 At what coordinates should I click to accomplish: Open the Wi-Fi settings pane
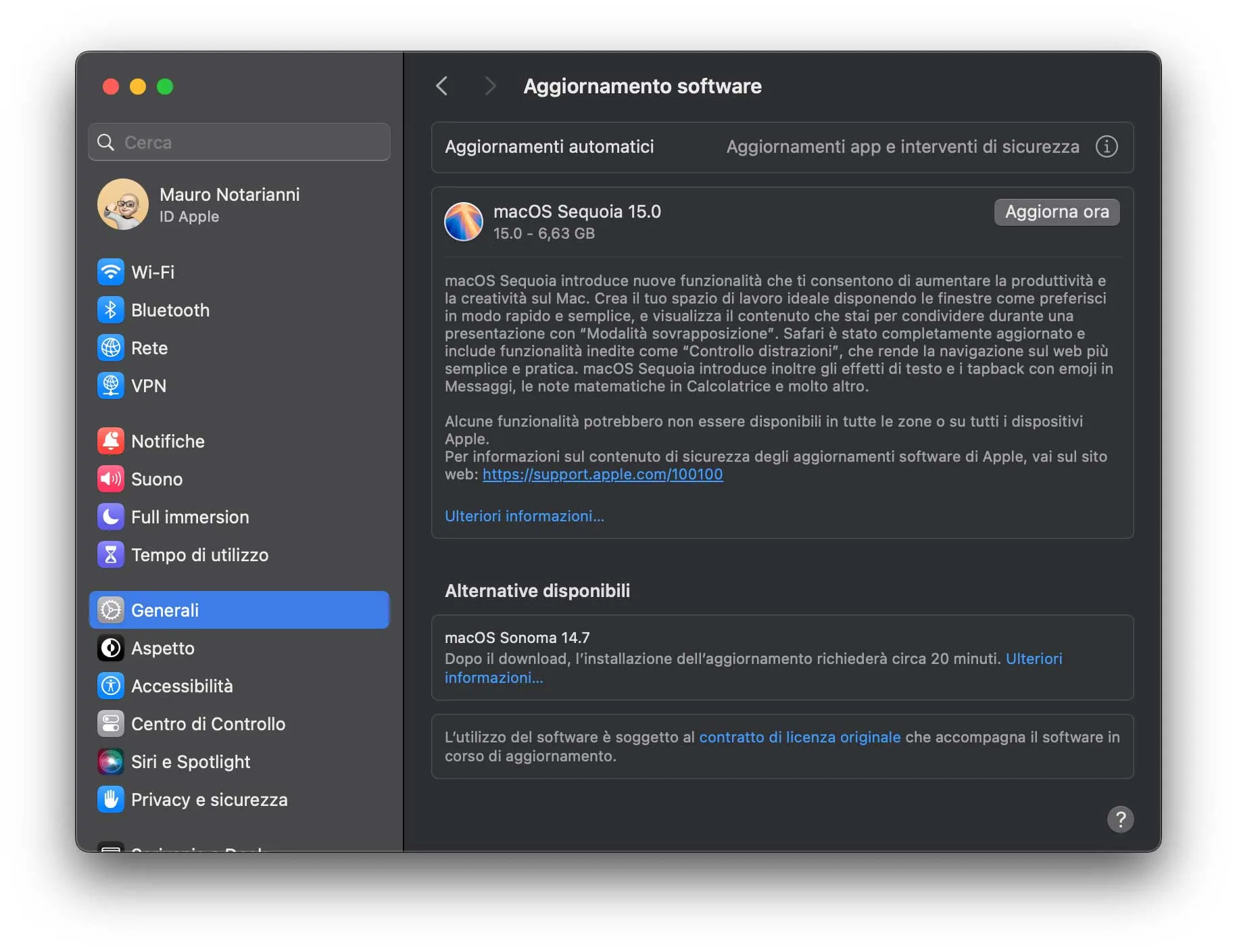pos(239,272)
